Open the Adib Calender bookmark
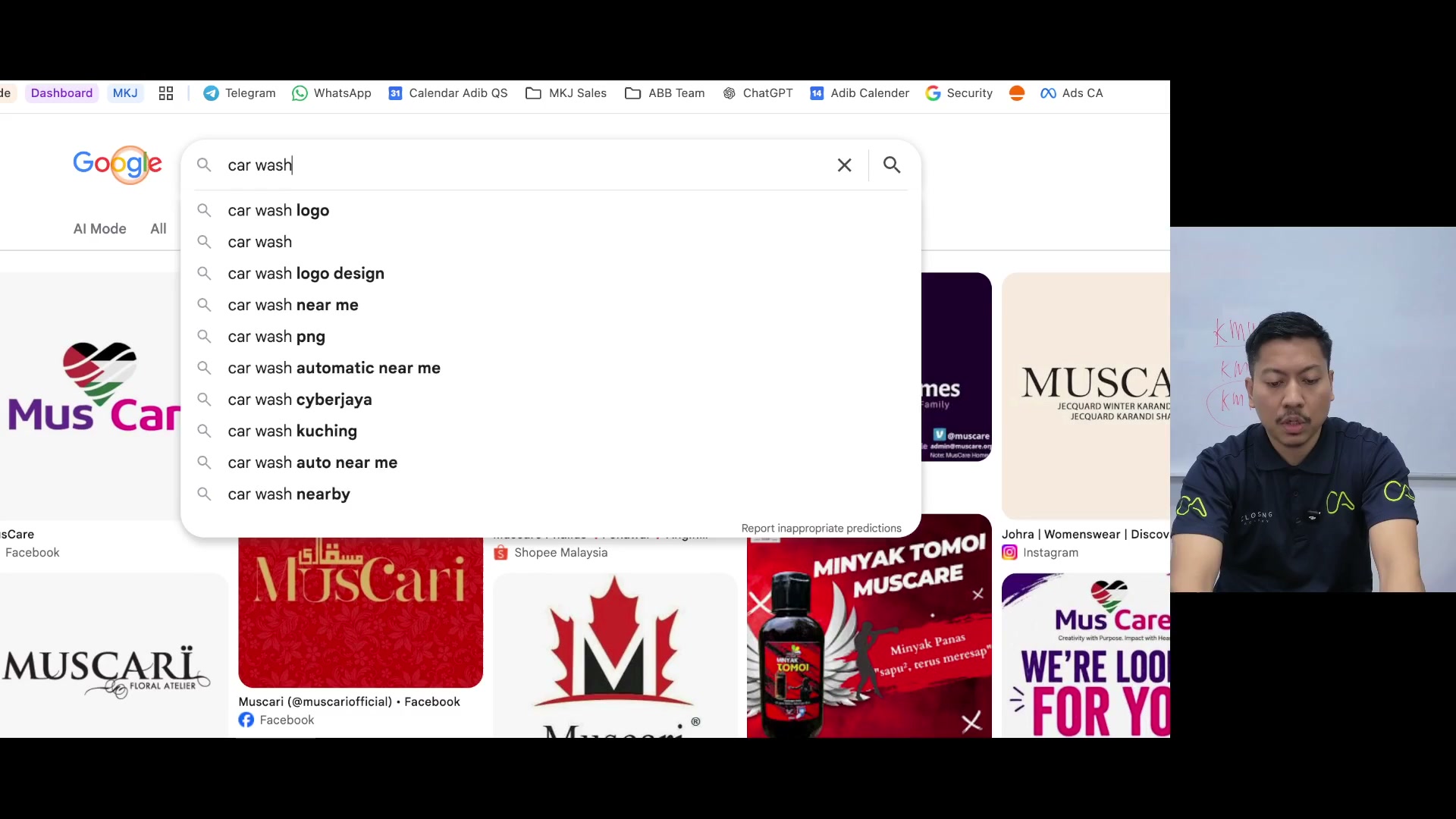The width and height of the screenshot is (1456, 819). point(859,93)
